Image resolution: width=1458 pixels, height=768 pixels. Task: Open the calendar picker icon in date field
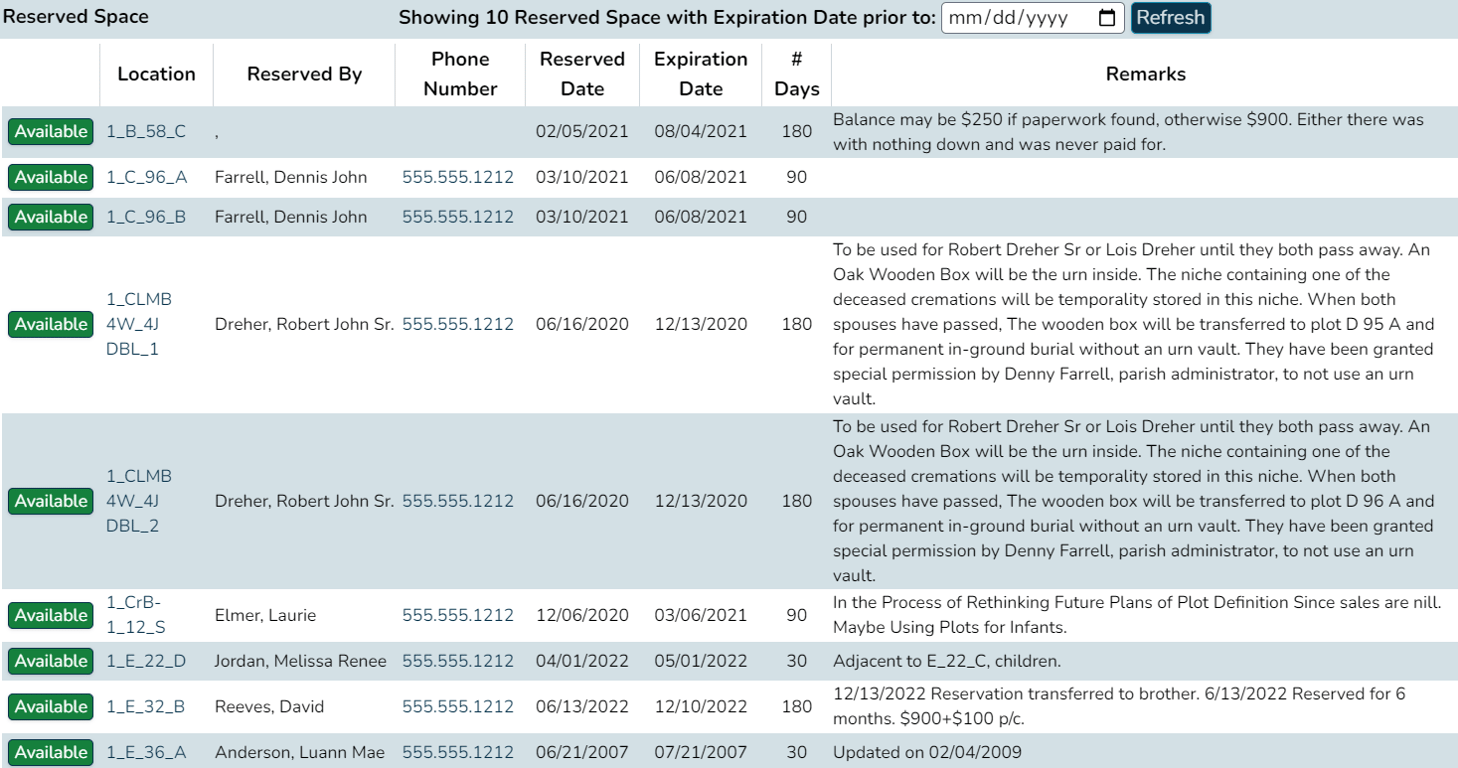1107,18
